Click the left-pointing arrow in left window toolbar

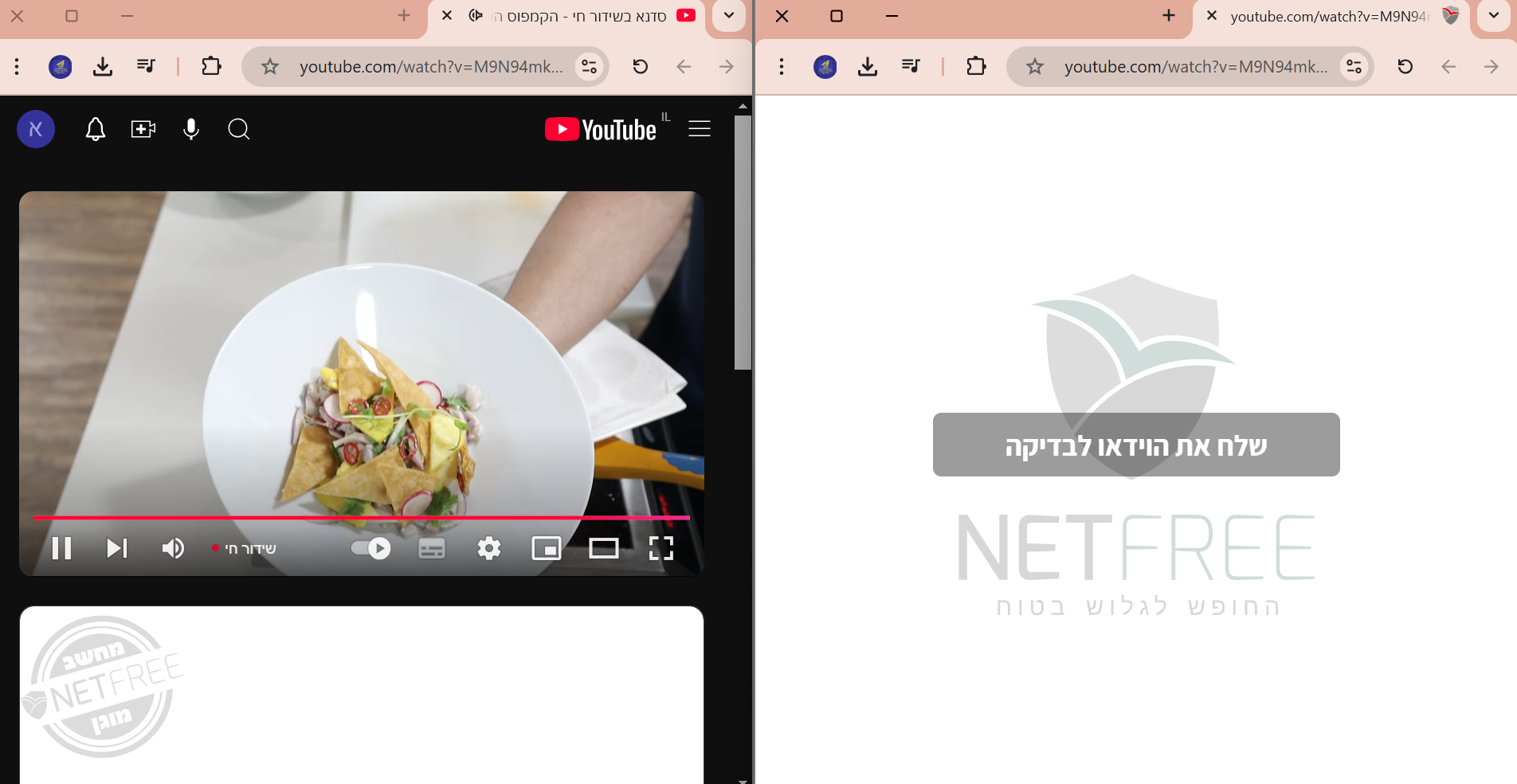click(x=684, y=67)
